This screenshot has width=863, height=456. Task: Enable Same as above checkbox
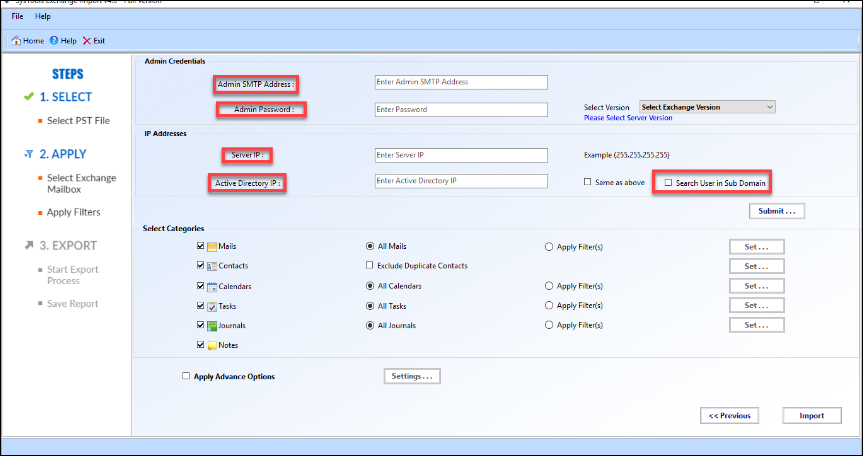point(587,182)
